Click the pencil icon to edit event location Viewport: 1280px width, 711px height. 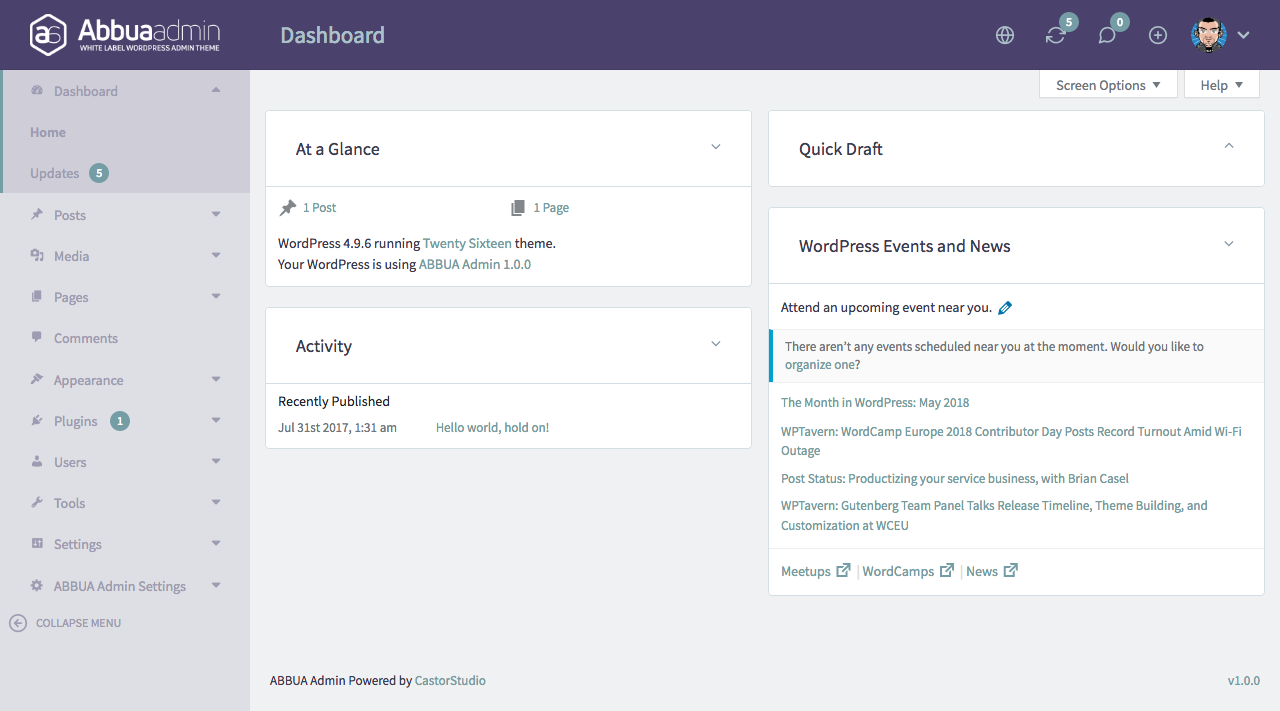coord(1005,308)
